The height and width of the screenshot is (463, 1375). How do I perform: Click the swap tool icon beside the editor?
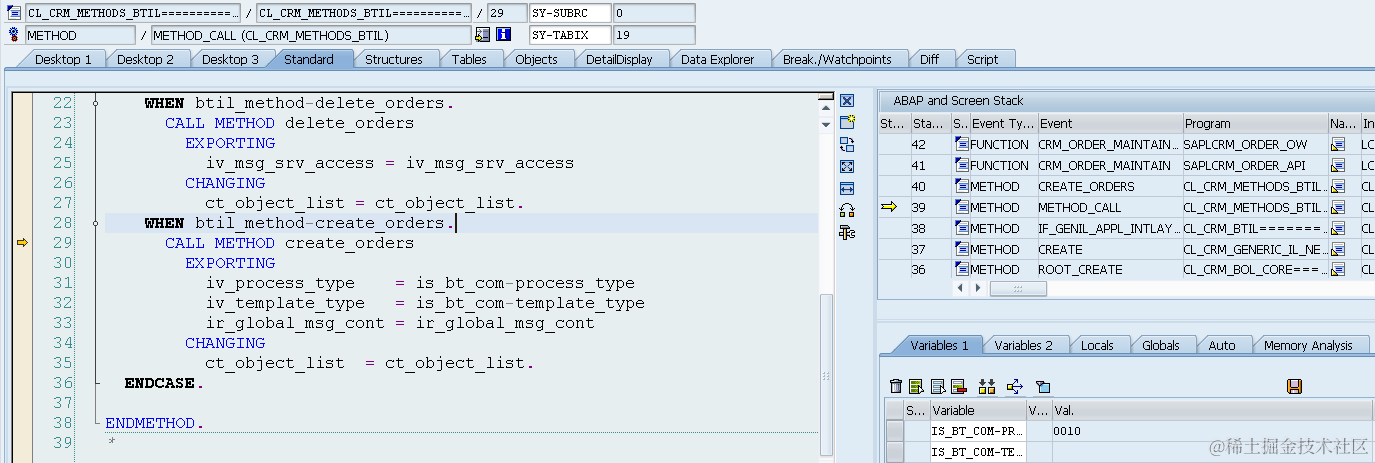(x=847, y=211)
